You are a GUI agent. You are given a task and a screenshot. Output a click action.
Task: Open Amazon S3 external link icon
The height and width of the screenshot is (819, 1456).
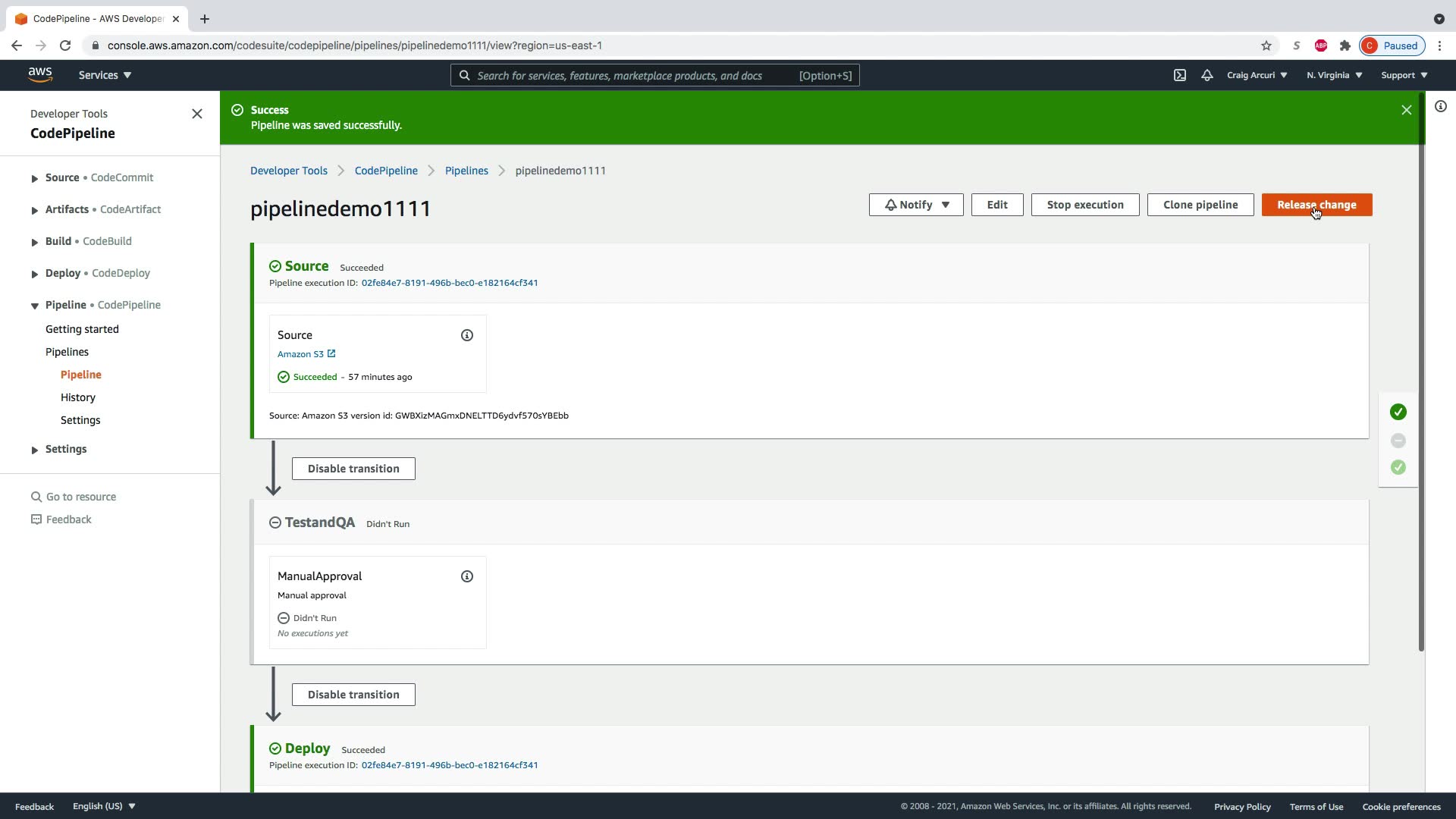pyautogui.click(x=331, y=354)
